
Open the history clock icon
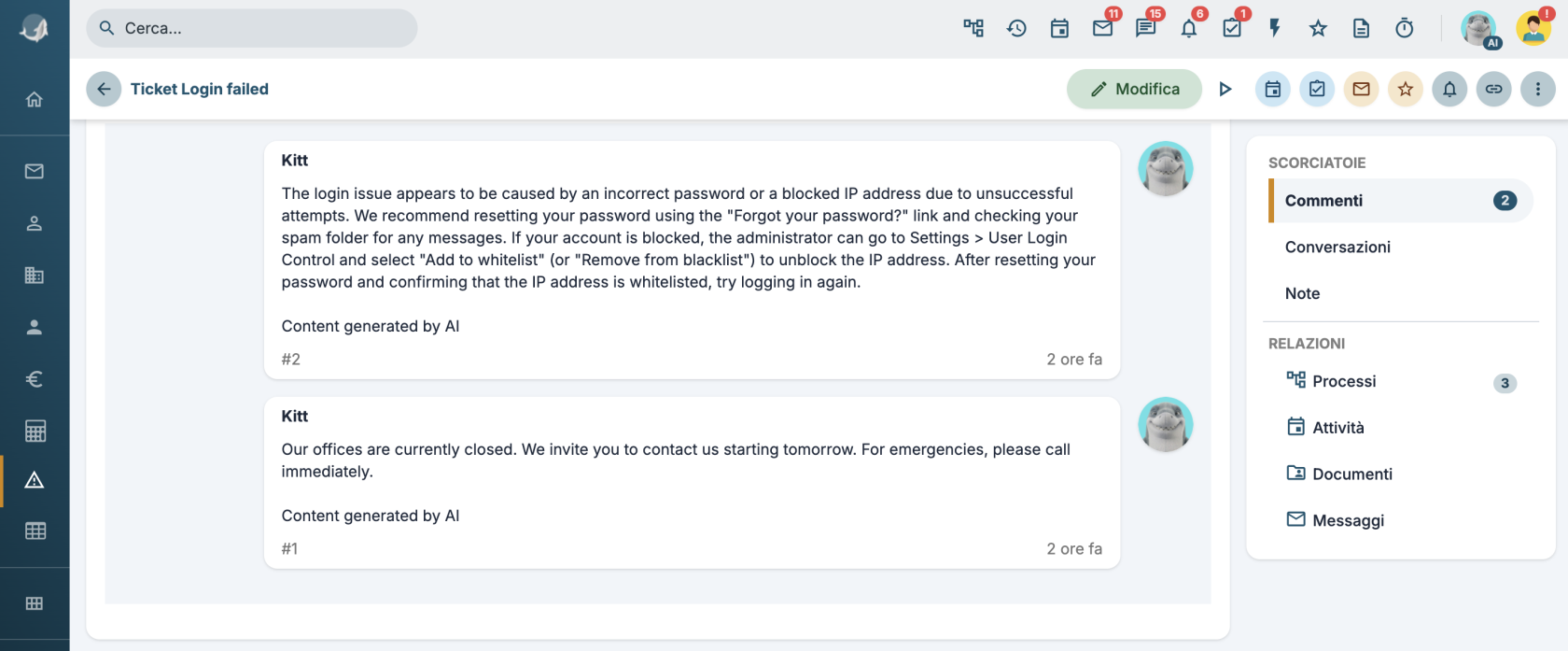pos(1016,28)
